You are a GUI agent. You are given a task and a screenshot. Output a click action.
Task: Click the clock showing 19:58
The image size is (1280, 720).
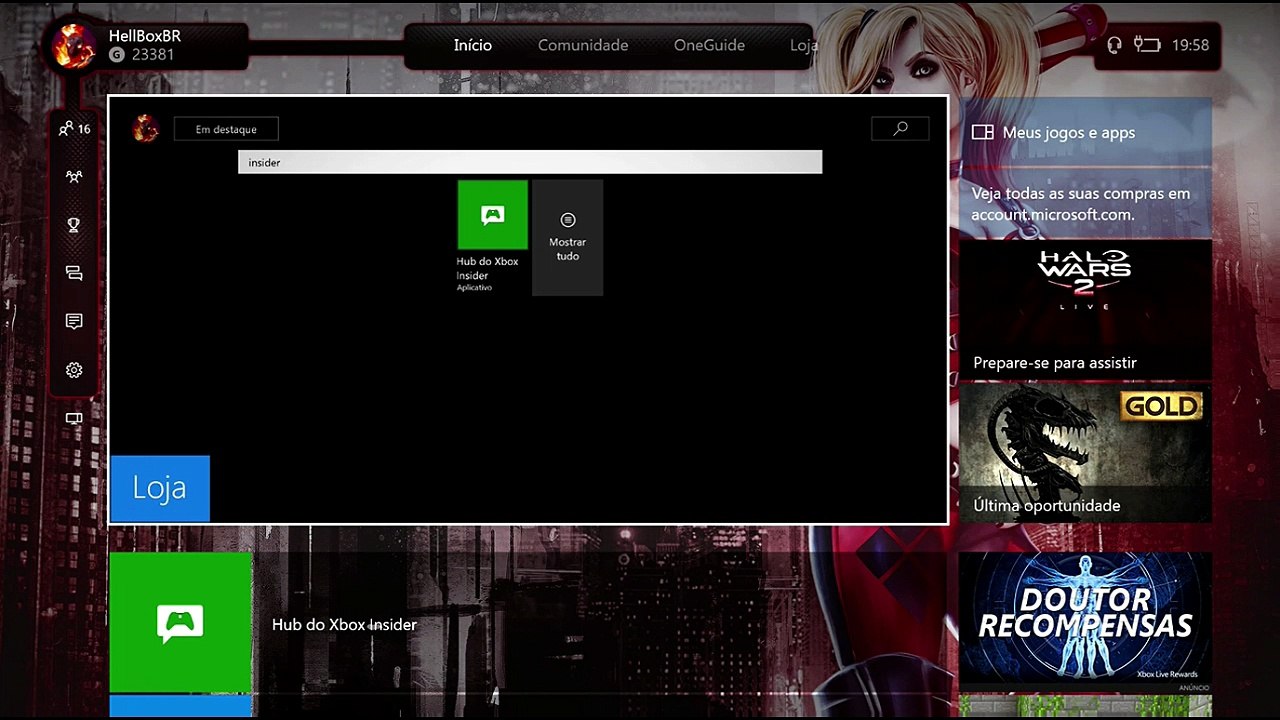tap(1190, 45)
